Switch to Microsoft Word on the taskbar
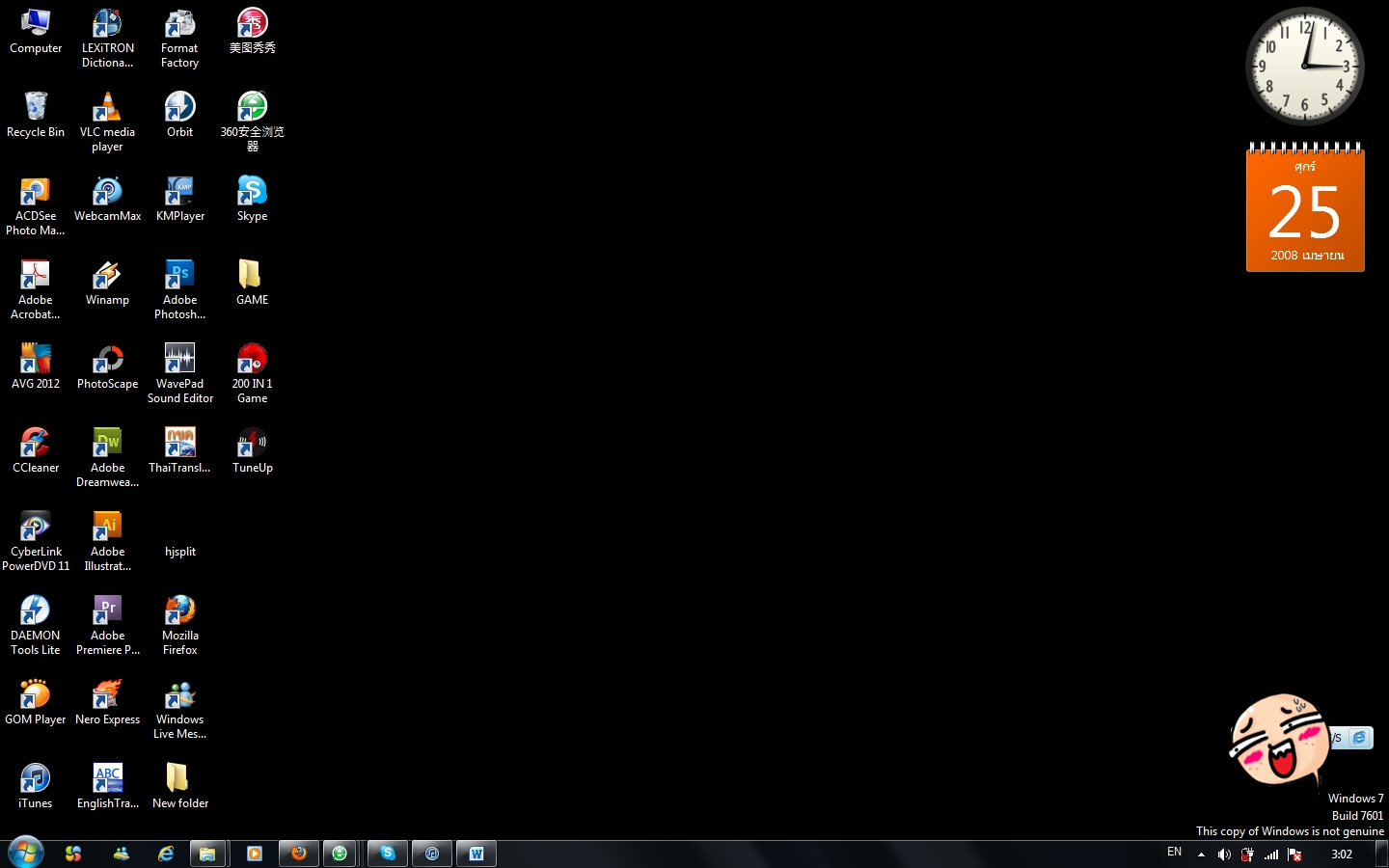The width and height of the screenshot is (1389, 868). click(x=477, y=854)
